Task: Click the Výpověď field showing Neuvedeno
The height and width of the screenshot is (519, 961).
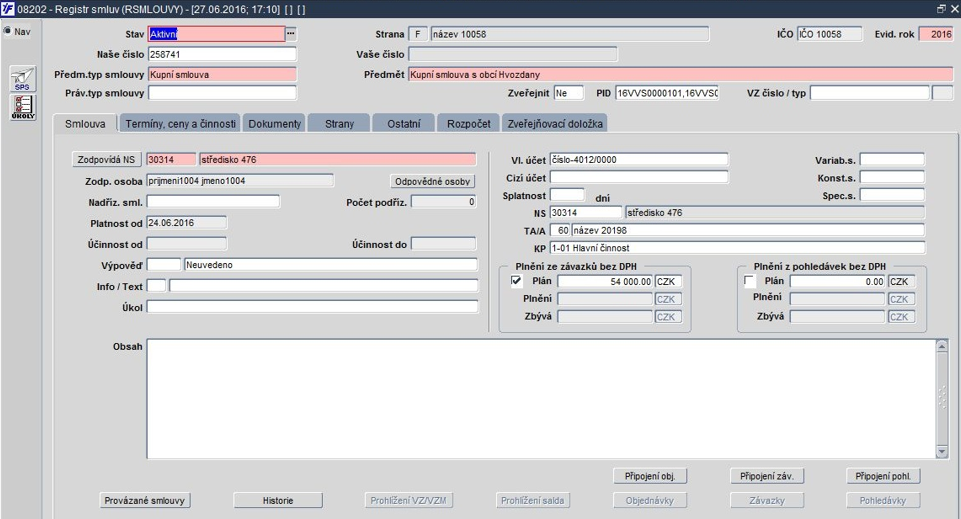Action: (330, 265)
